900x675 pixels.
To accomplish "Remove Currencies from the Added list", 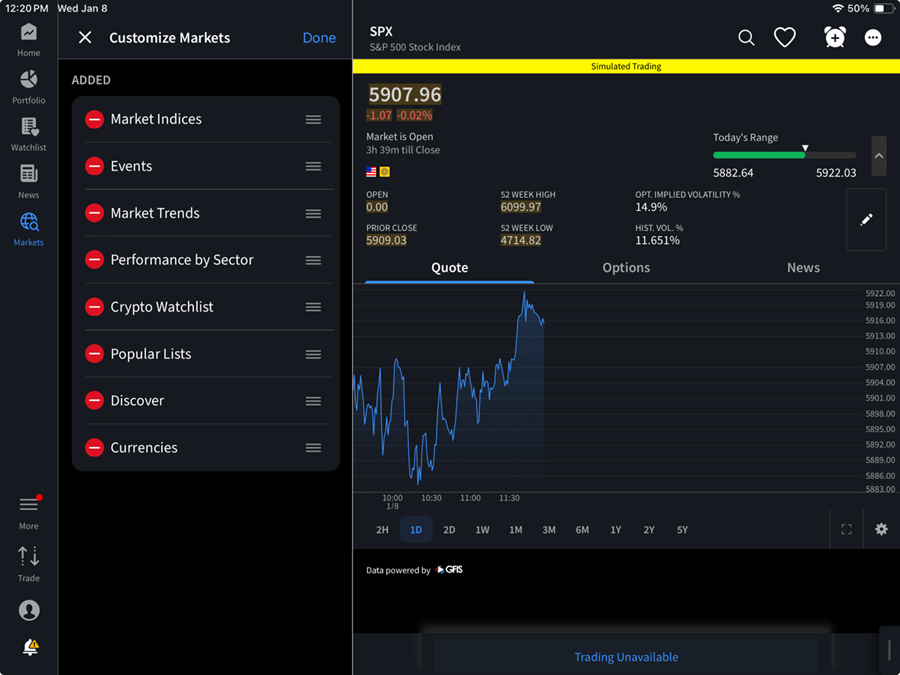I will pyautogui.click(x=94, y=447).
